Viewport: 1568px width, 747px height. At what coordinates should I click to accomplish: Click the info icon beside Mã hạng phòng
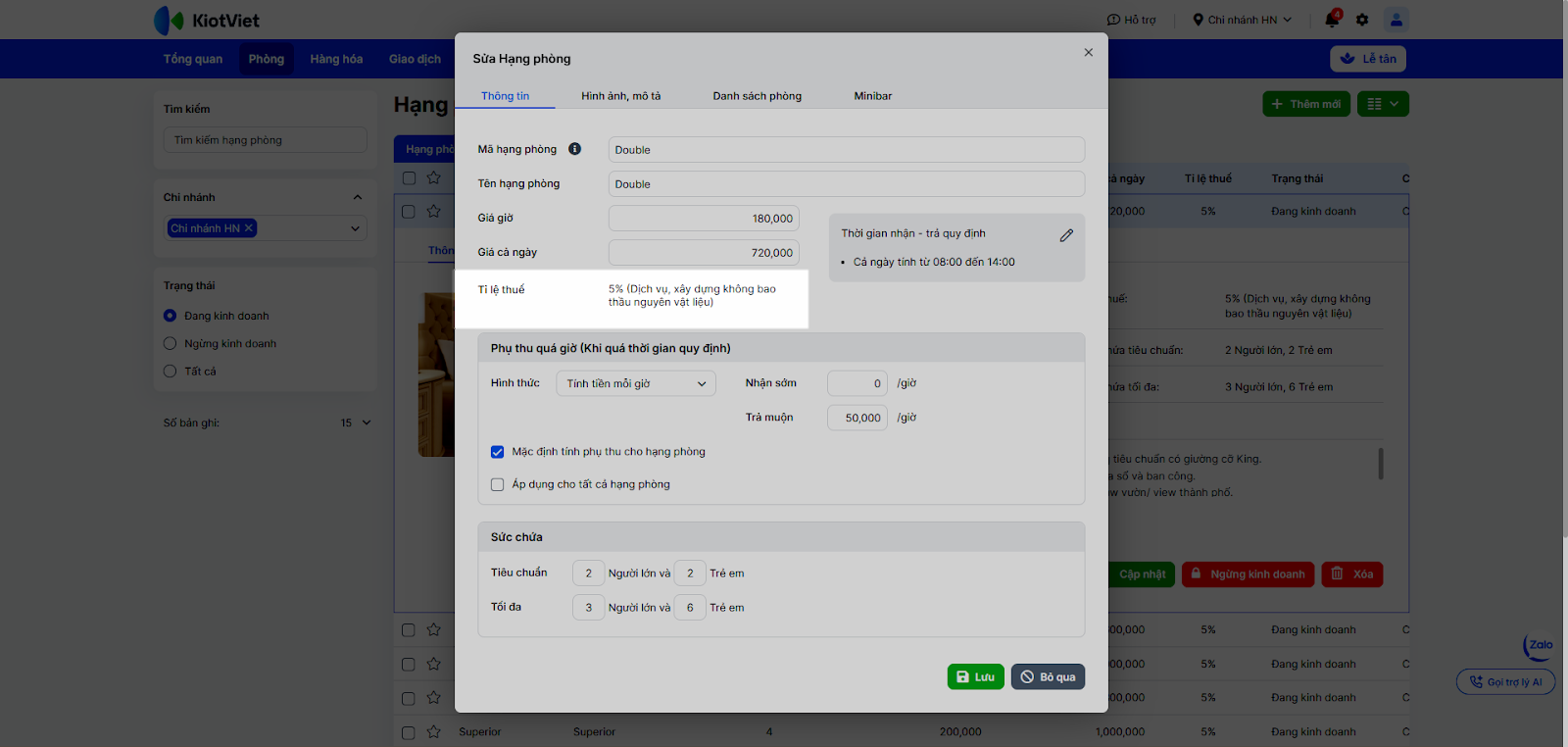click(x=575, y=149)
